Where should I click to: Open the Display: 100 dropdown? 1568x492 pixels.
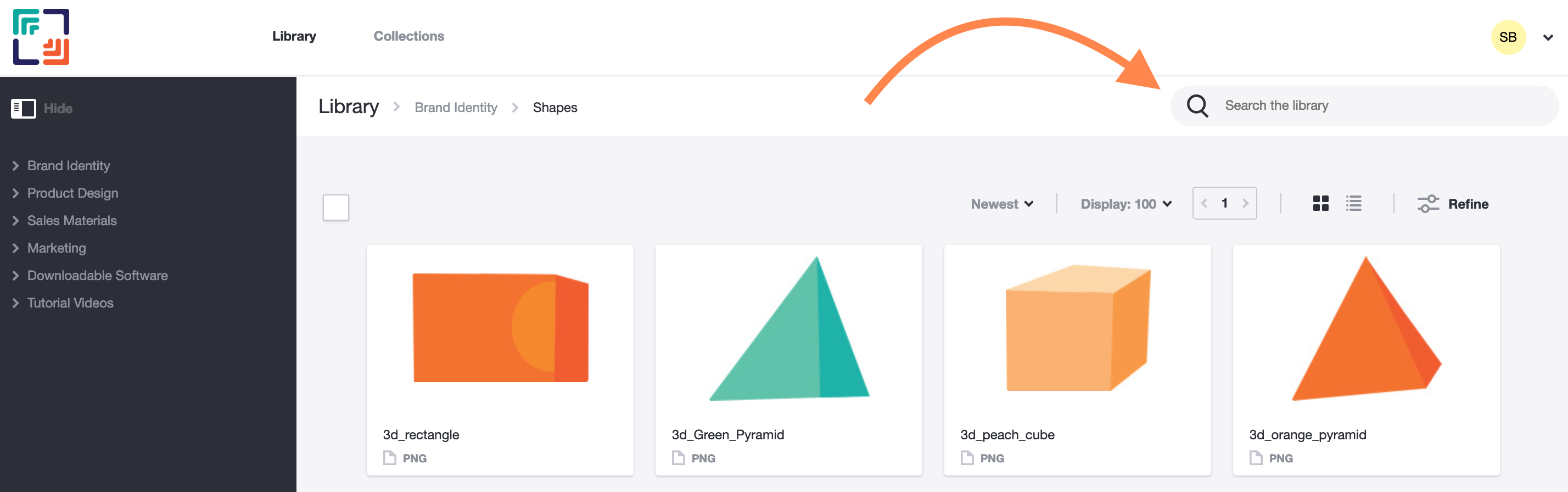point(1125,204)
